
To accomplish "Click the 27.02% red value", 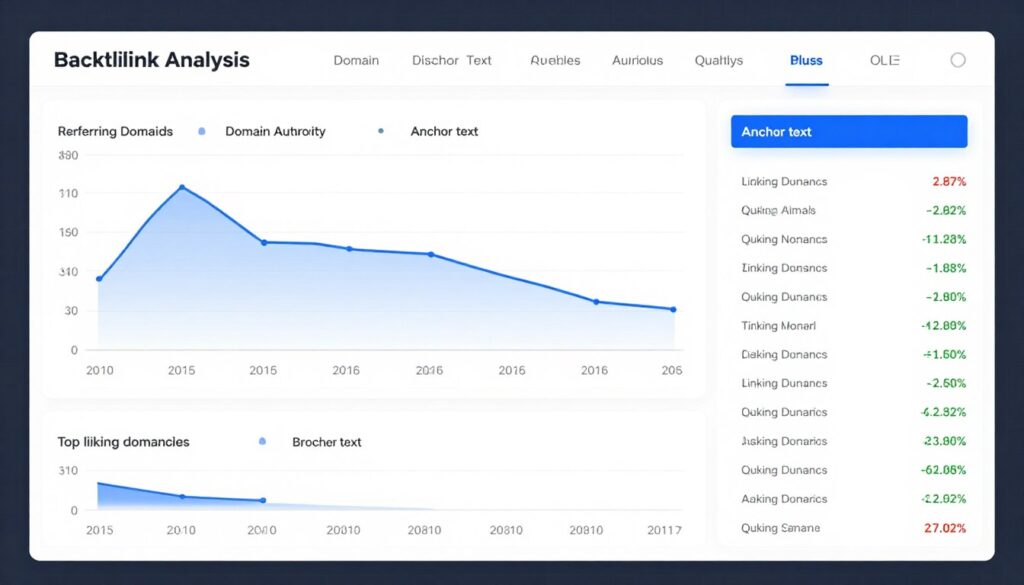I will (x=945, y=528).
